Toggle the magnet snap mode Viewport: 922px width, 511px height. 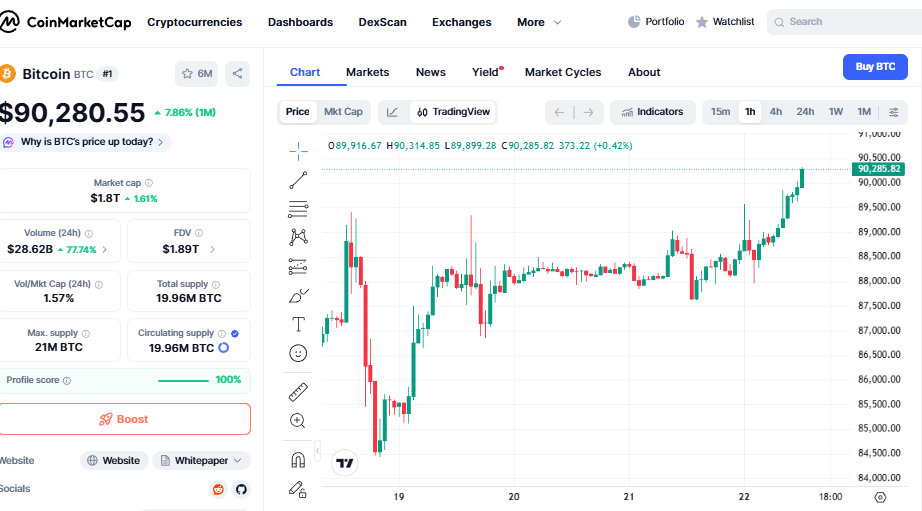tap(298, 460)
